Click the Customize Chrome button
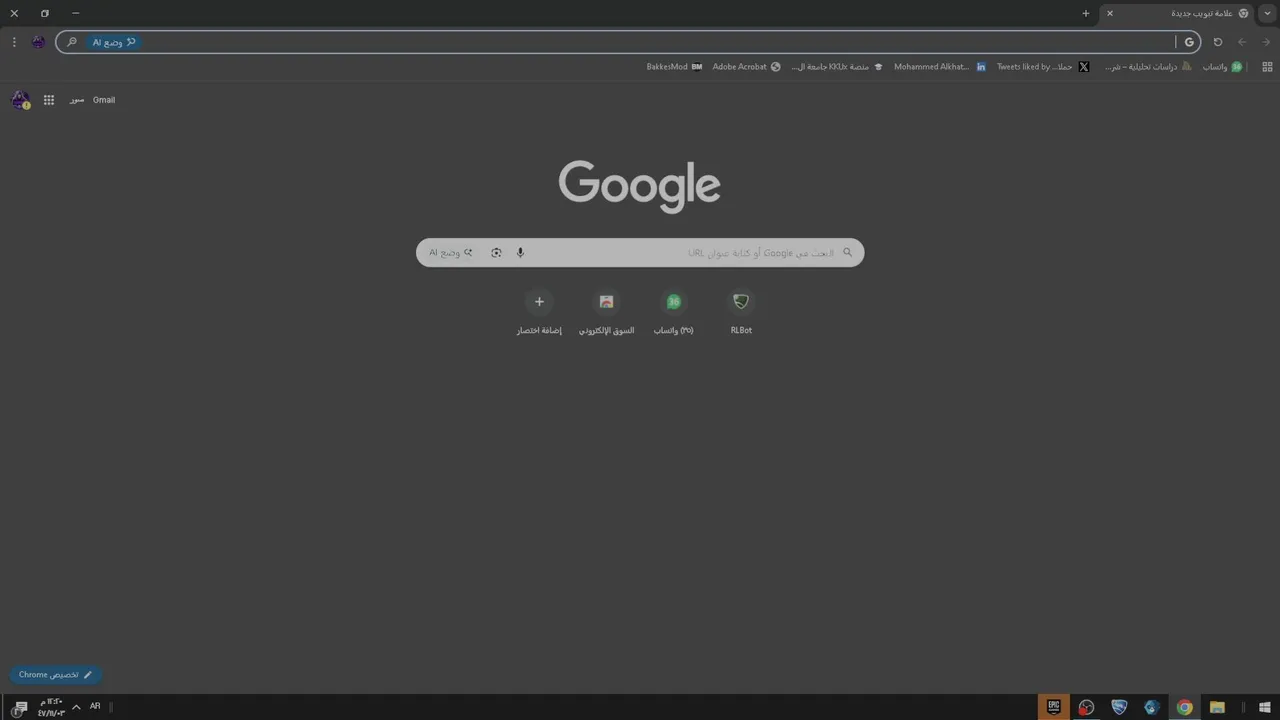1280x720 pixels. [x=56, y=675]
